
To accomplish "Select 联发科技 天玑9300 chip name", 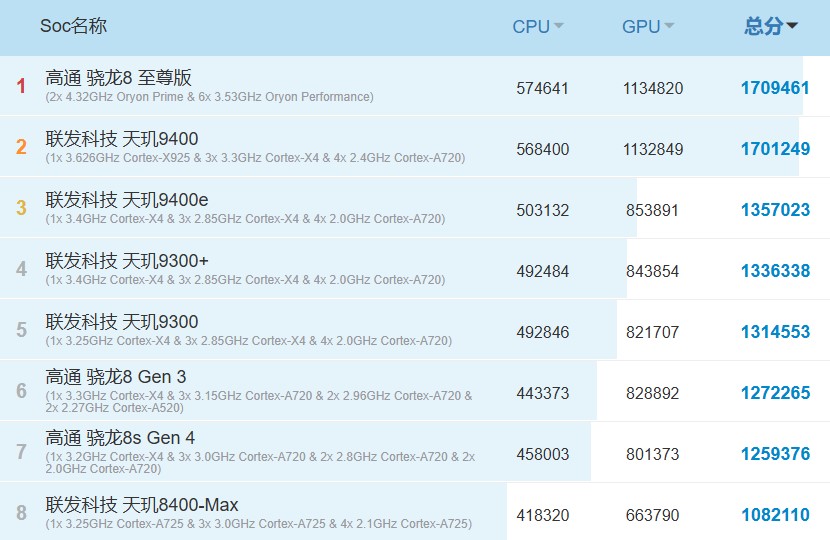I will point(122,321).
